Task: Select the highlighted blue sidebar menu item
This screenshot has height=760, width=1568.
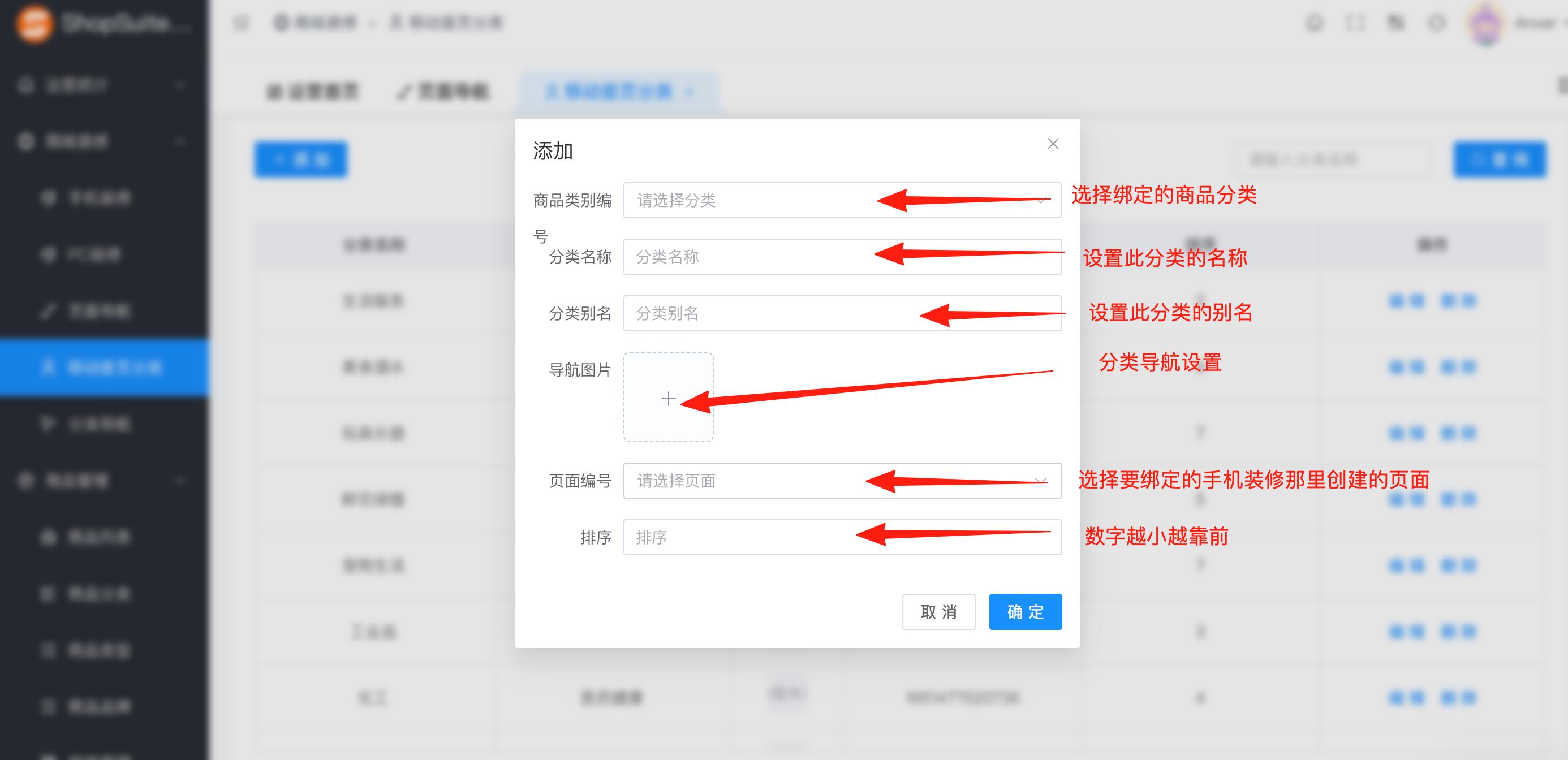Action: (x=104, y=367)
